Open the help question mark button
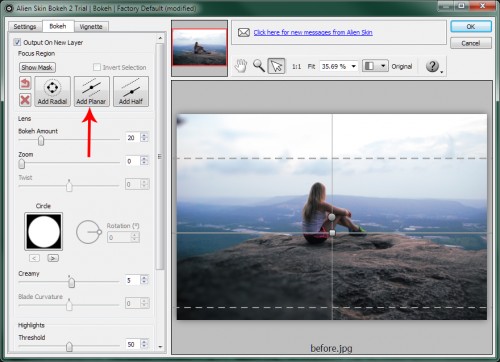 (x=432, y=66)
